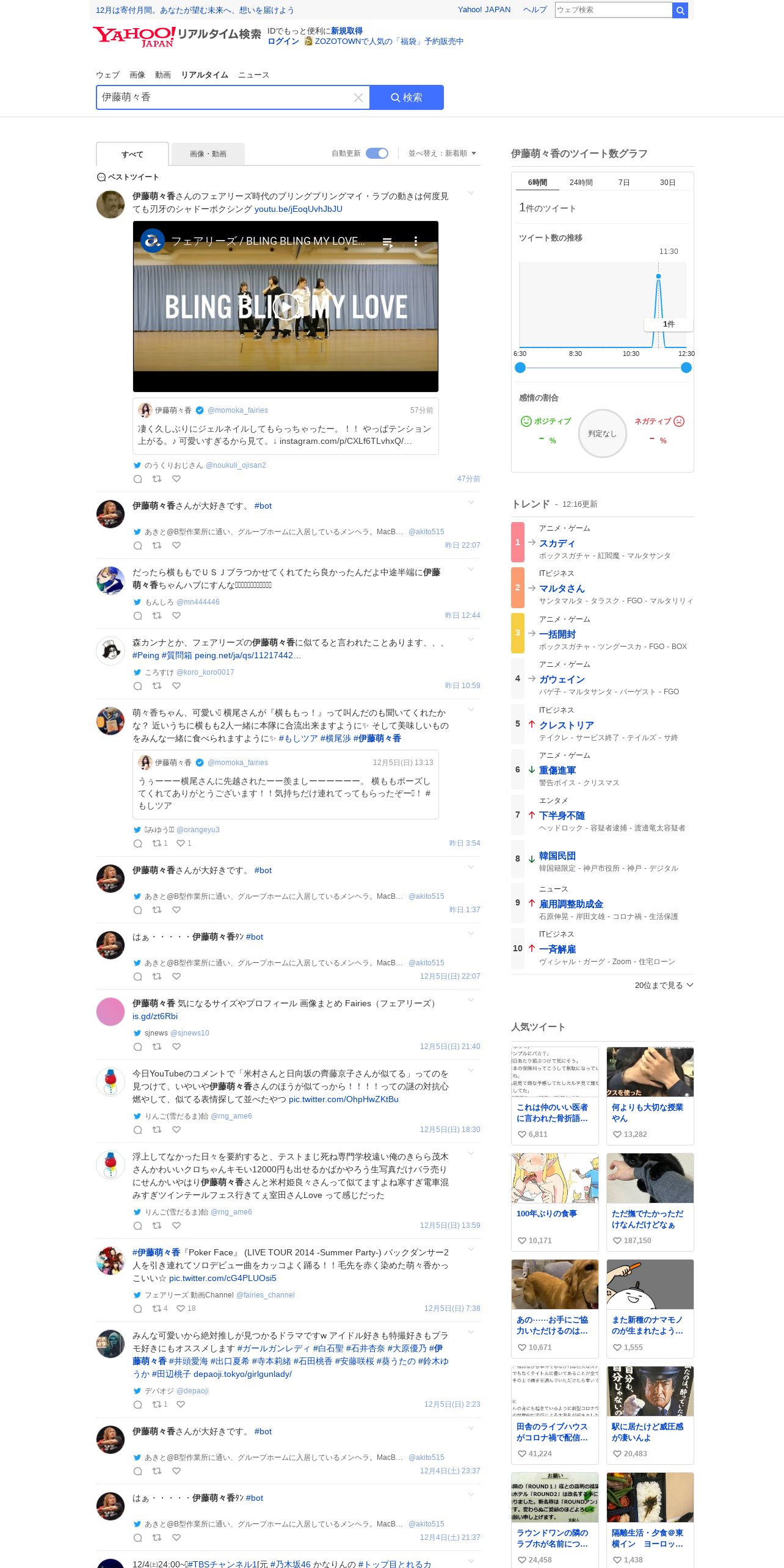Screen dimensions: 784x1568
Task: Retweet the のうくりおじさん tweet
Action: coord(157,479)
